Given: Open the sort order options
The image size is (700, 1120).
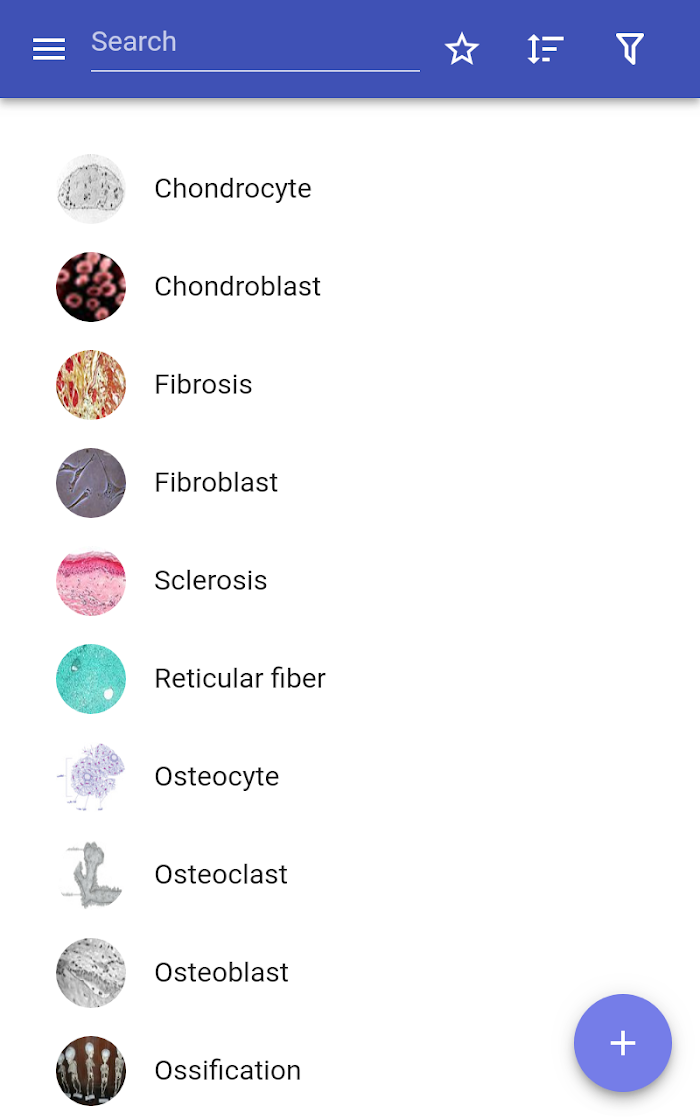Looking at the screenshot, I should [x=545, y=49].
